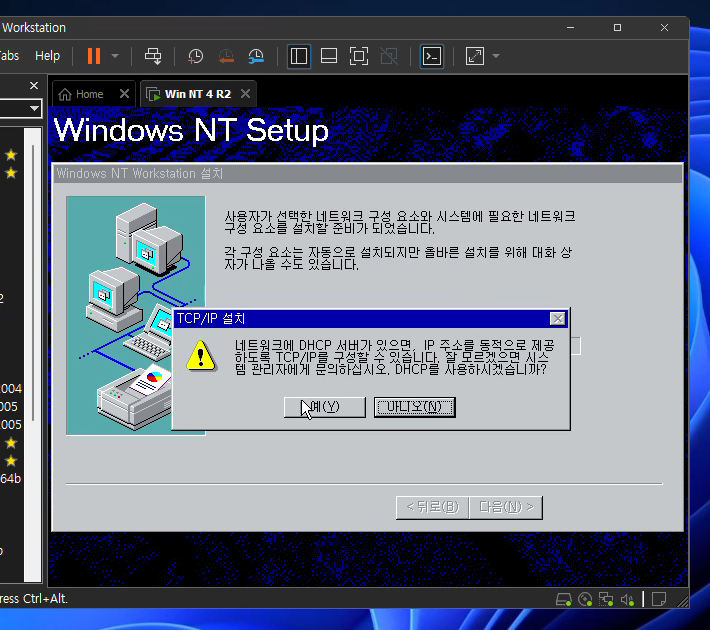
Task: Pause the virtual machine with orange button
Action: coord(94,56)
